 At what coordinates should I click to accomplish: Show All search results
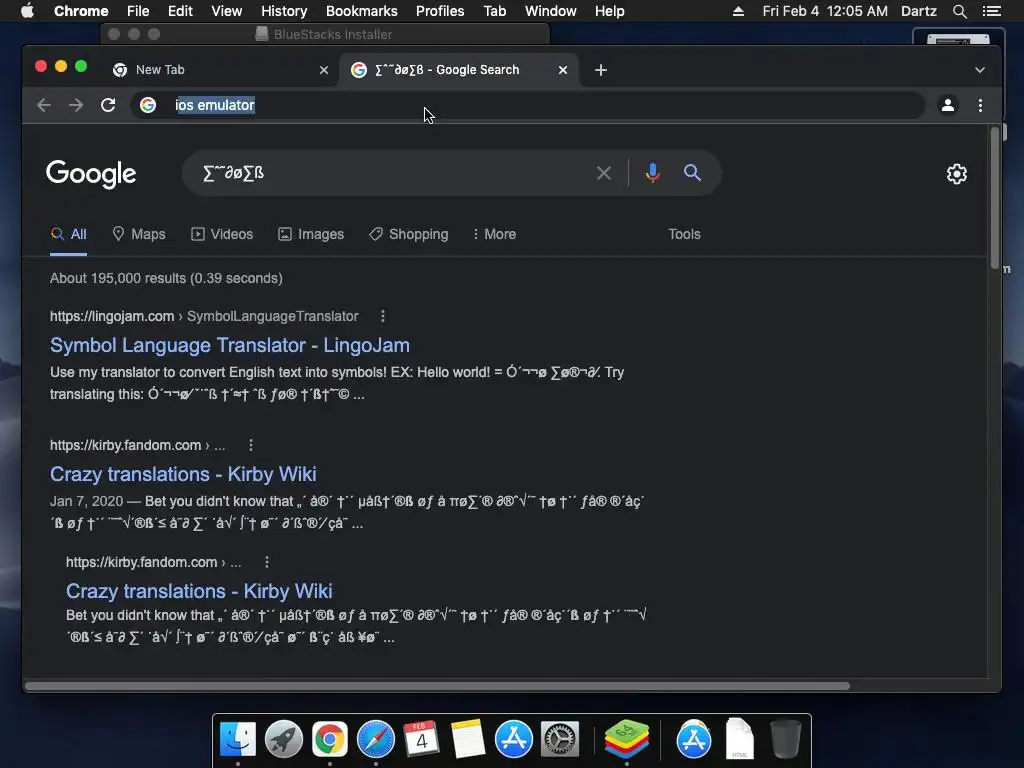click(x=69, y=234)
